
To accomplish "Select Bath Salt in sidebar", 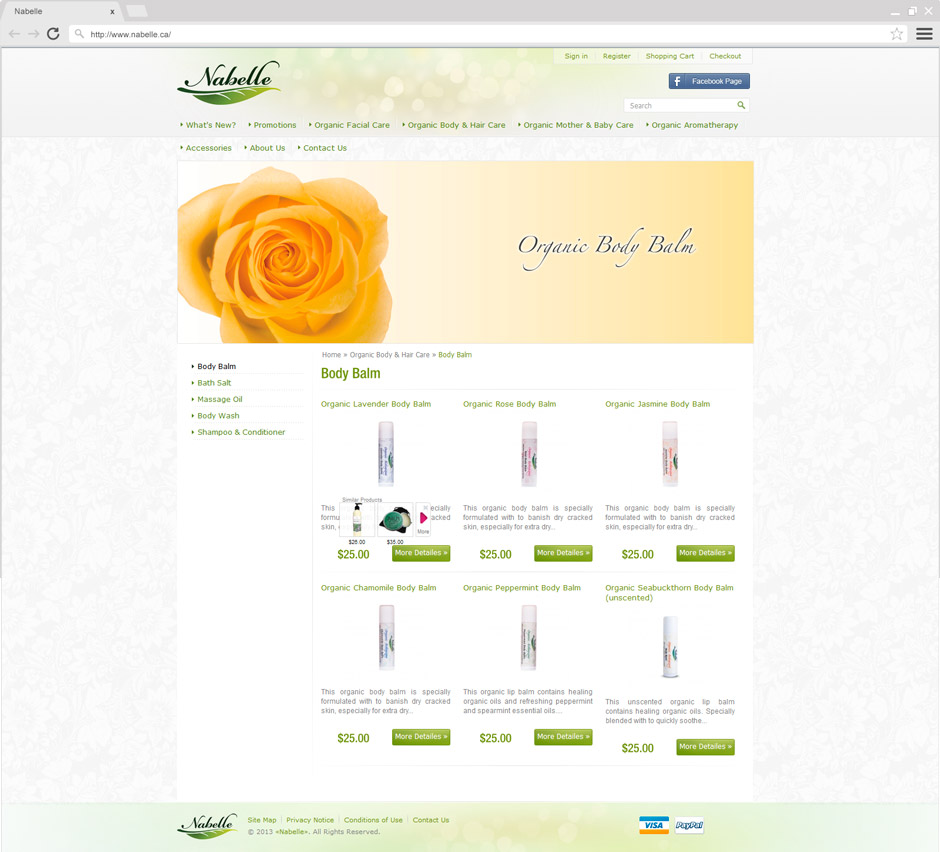I will pyautogui.click(x=214, y=383).
